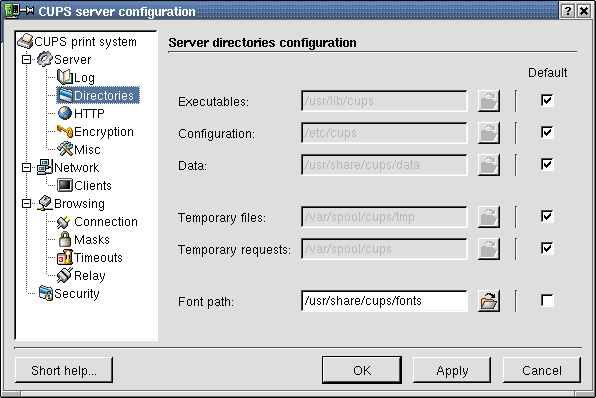Click the Browsing icon in tree

coord(45,203)
